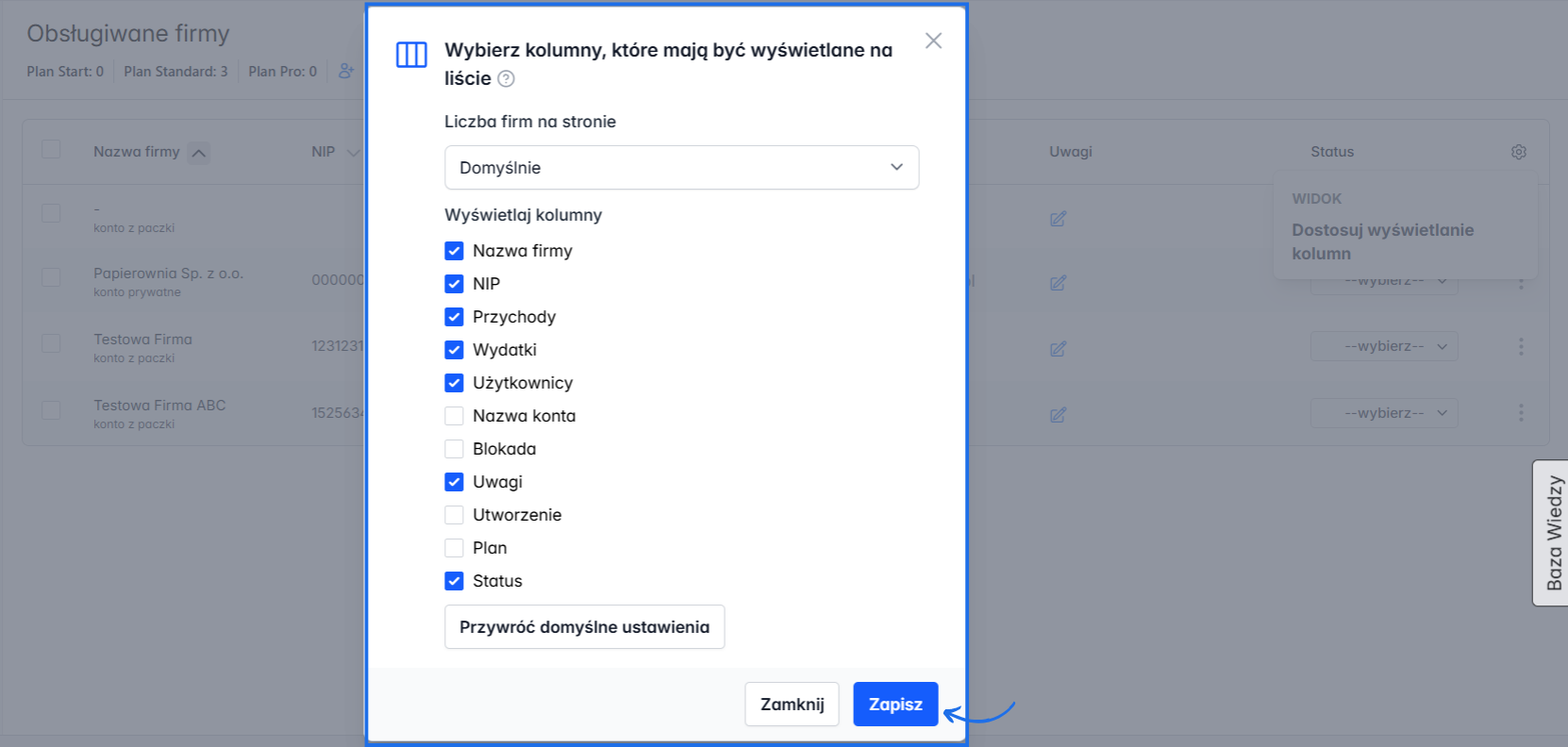Click the Uwagi column header
The width and height of the screenshot is (1568, 747).
click(1070, 152)
